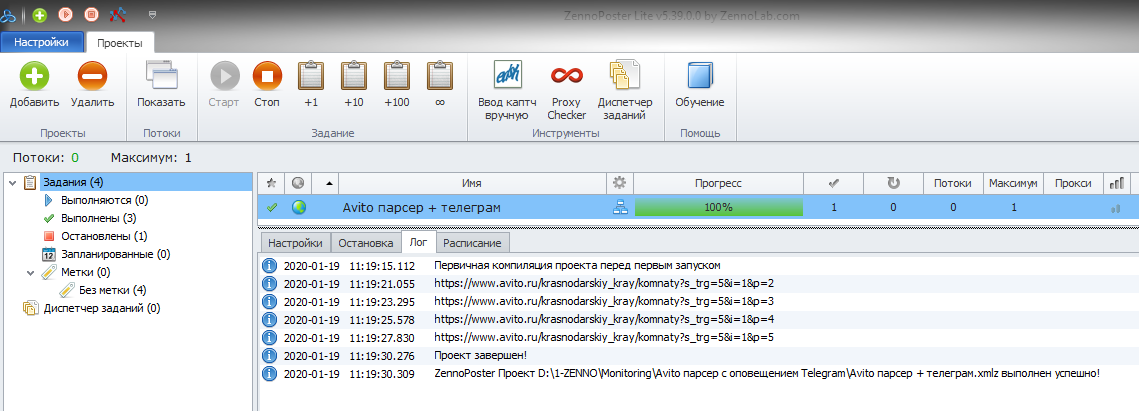Click the globe icon on Avito row

[299, 208]
